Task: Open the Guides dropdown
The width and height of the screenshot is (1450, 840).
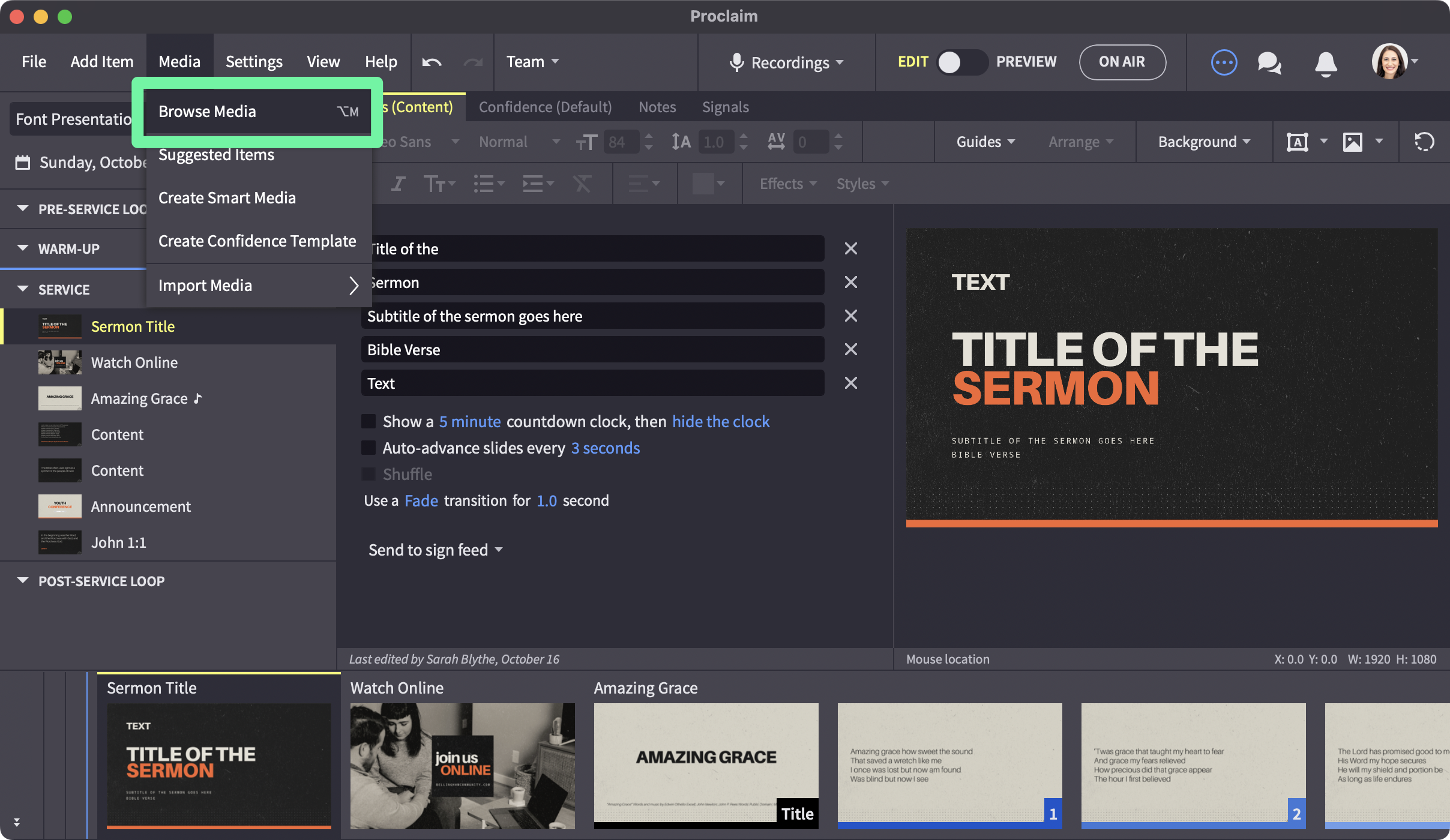Action: click(x=985, y=142)
